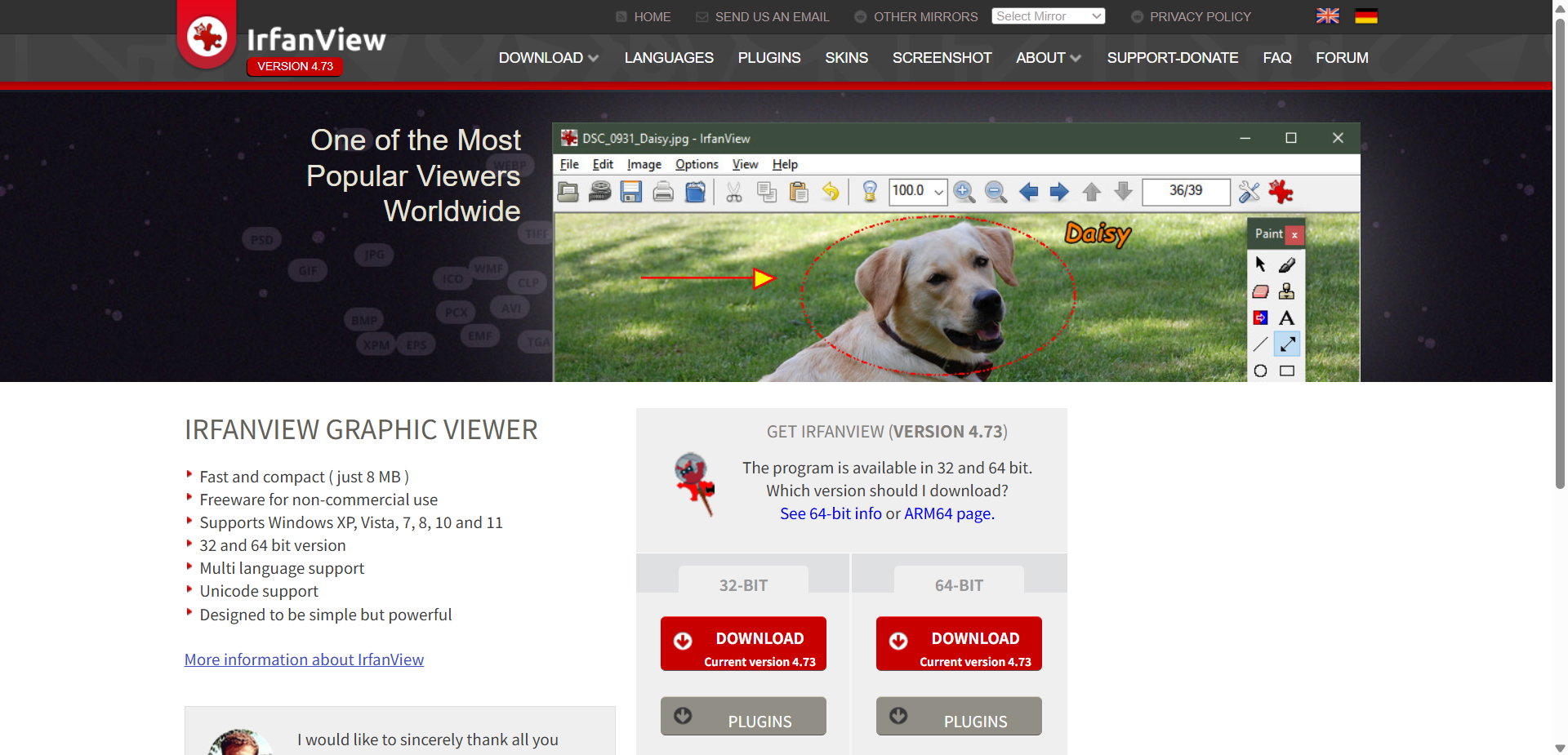The image size is (1568, 755).
Task: Open the SCREENSHOT page
Action: click(x=942, y=58)
